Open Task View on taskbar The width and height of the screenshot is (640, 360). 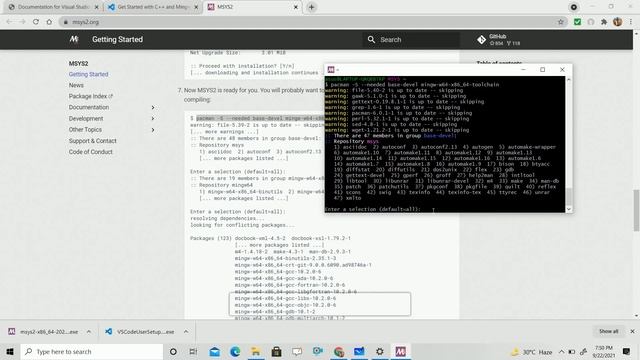click(x=193, y=351)
